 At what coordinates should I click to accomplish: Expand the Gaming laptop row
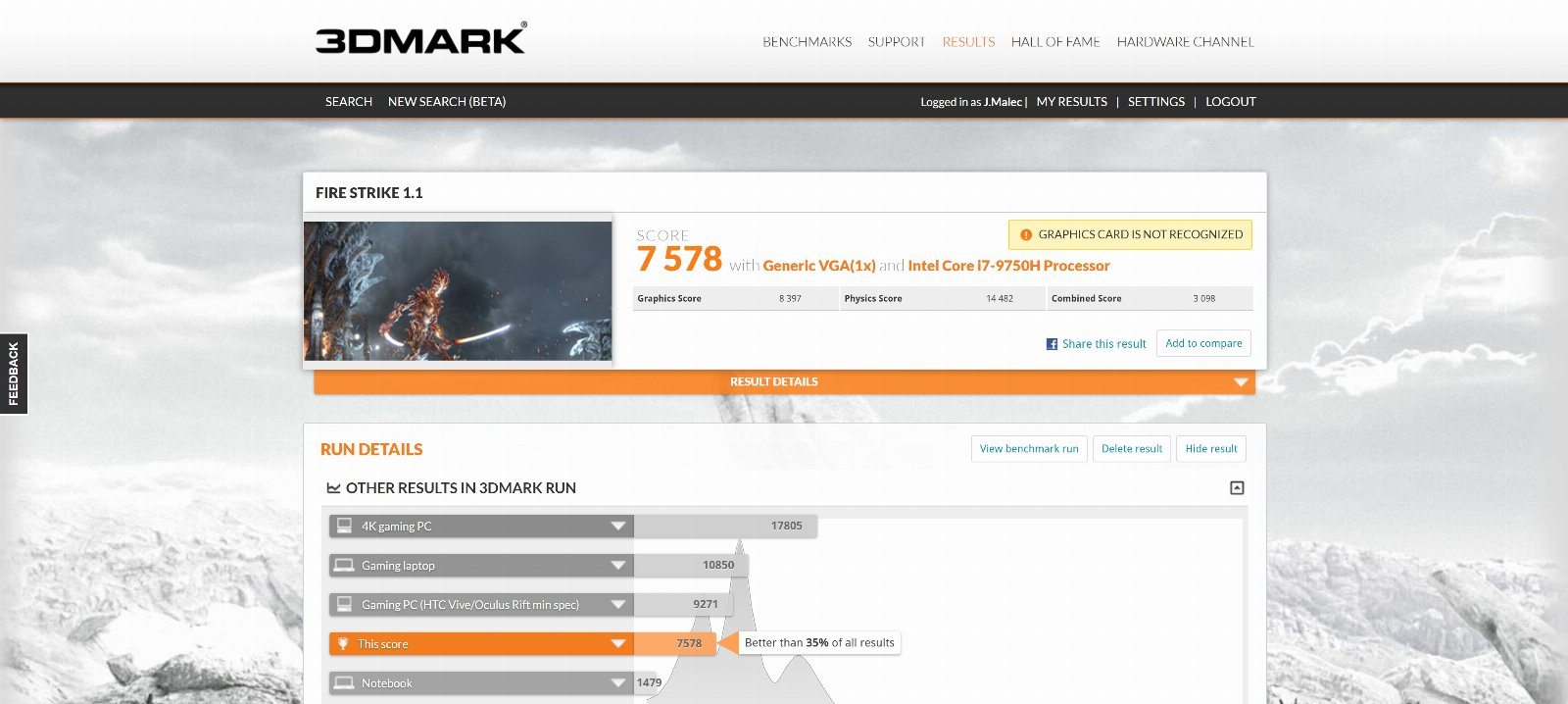(x=618, y=566)
